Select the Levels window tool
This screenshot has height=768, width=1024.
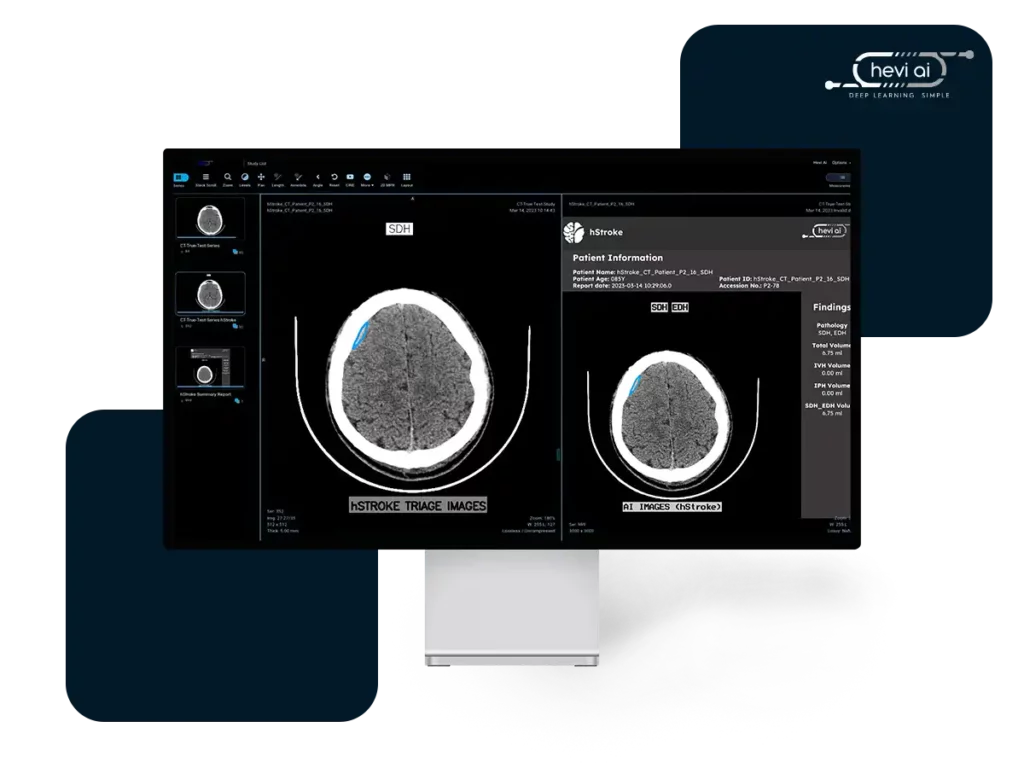[245, 178]
